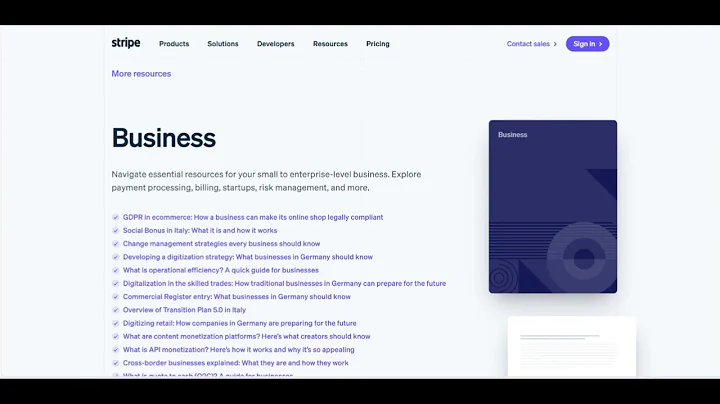Open the Developers menu
The height and width of the screenshot is (404, 720).
point(276,44)
